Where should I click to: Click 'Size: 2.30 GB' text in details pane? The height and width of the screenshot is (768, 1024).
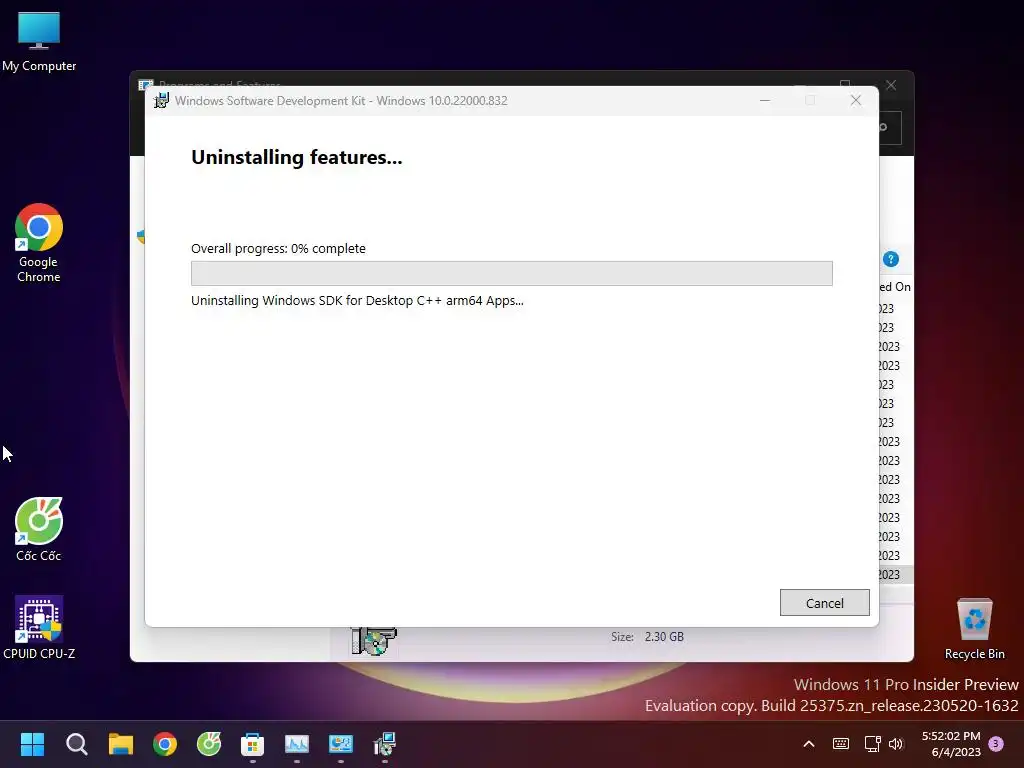647,637
